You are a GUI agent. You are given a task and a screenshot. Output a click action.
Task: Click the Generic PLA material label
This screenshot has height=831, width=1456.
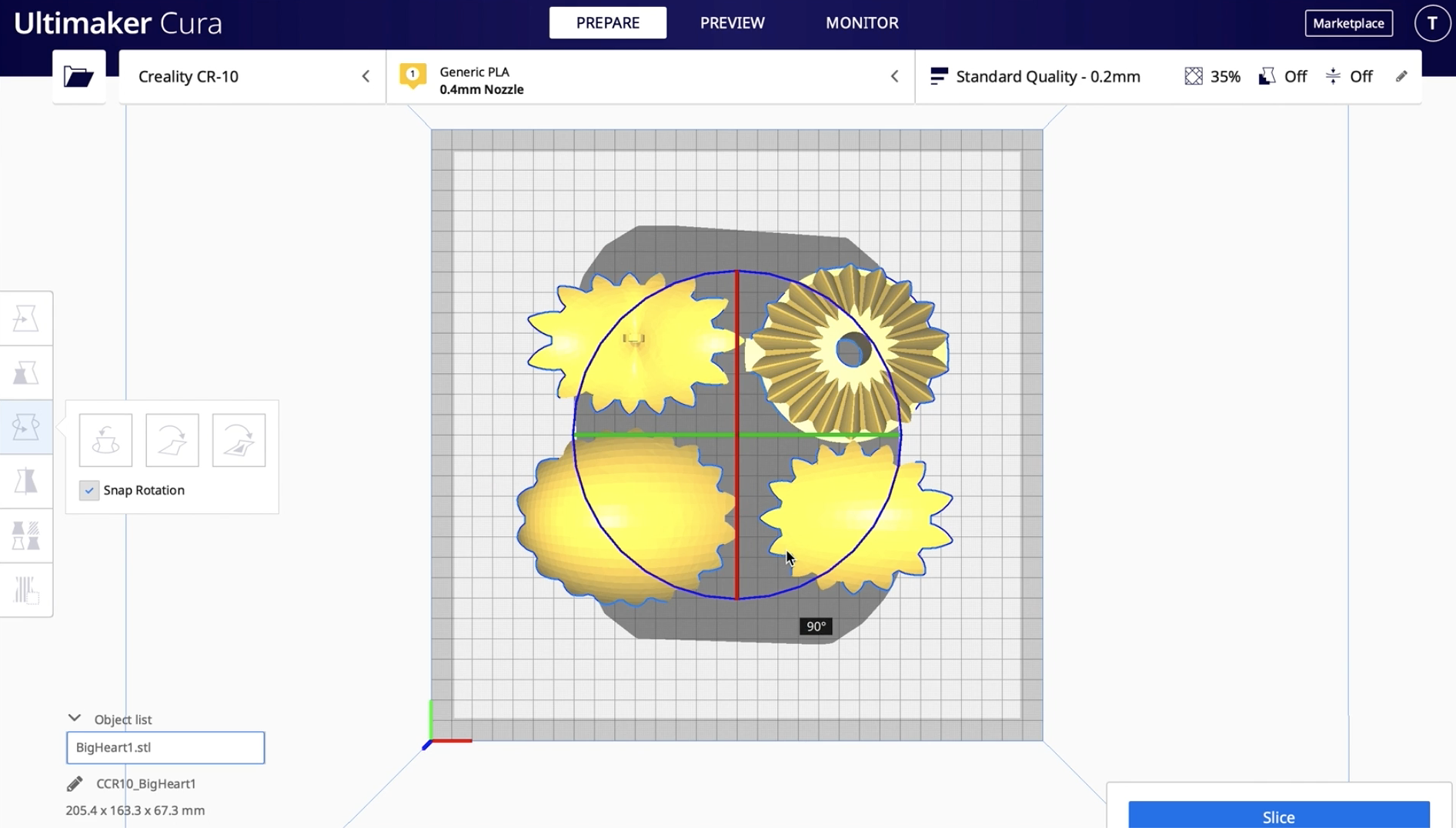(475, 72)
